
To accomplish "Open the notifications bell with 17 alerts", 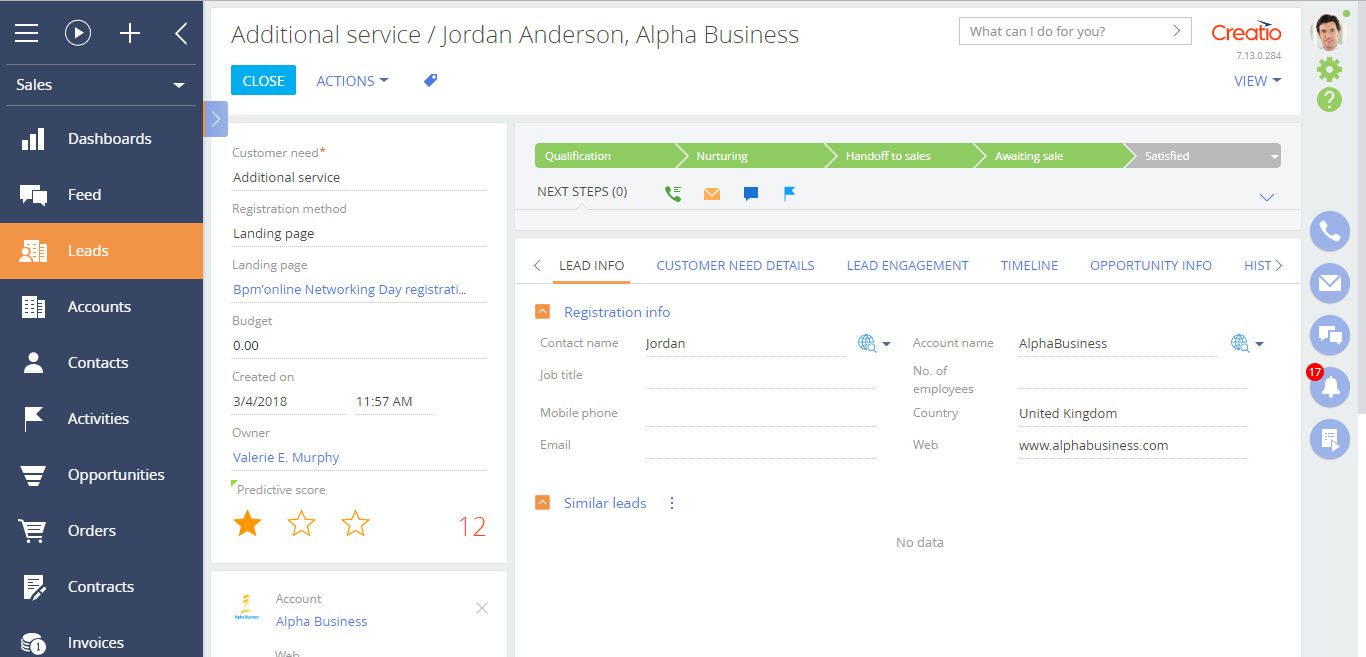I will tap(1330, 388).
